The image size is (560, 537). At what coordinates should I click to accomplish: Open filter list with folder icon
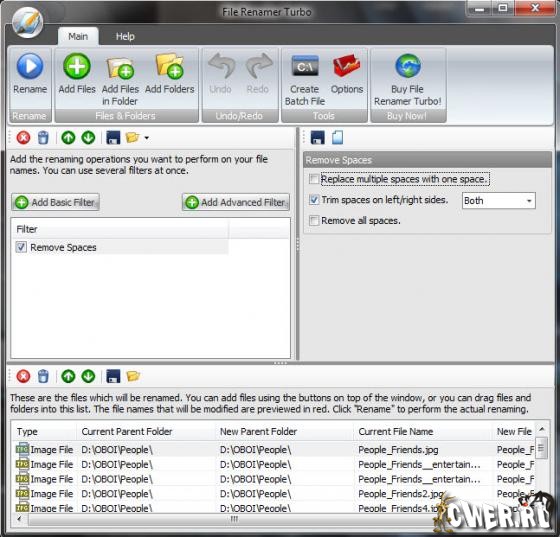[132, 138]
